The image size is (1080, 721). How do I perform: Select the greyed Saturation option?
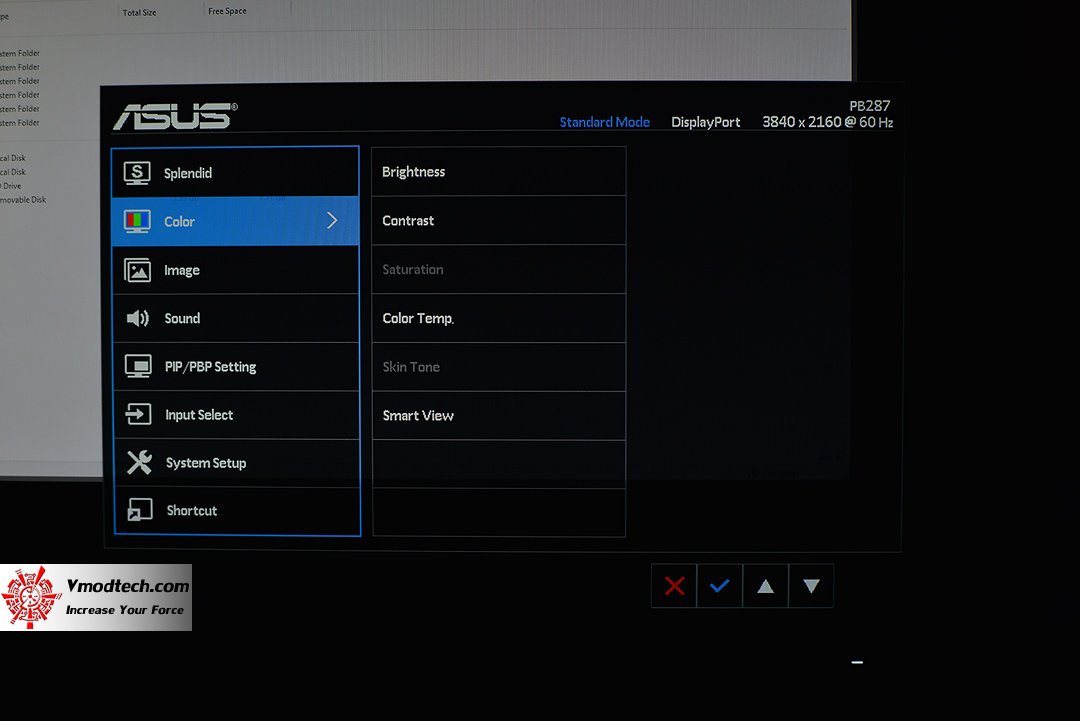tap(499, 269)
